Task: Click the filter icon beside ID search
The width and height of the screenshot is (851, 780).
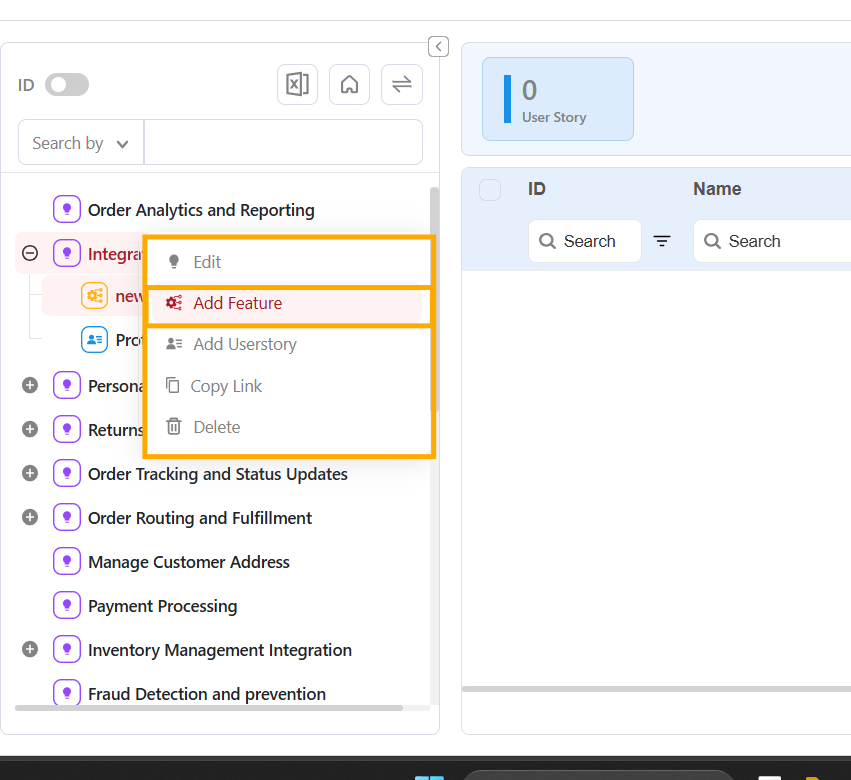Action: tap(662, 241)
